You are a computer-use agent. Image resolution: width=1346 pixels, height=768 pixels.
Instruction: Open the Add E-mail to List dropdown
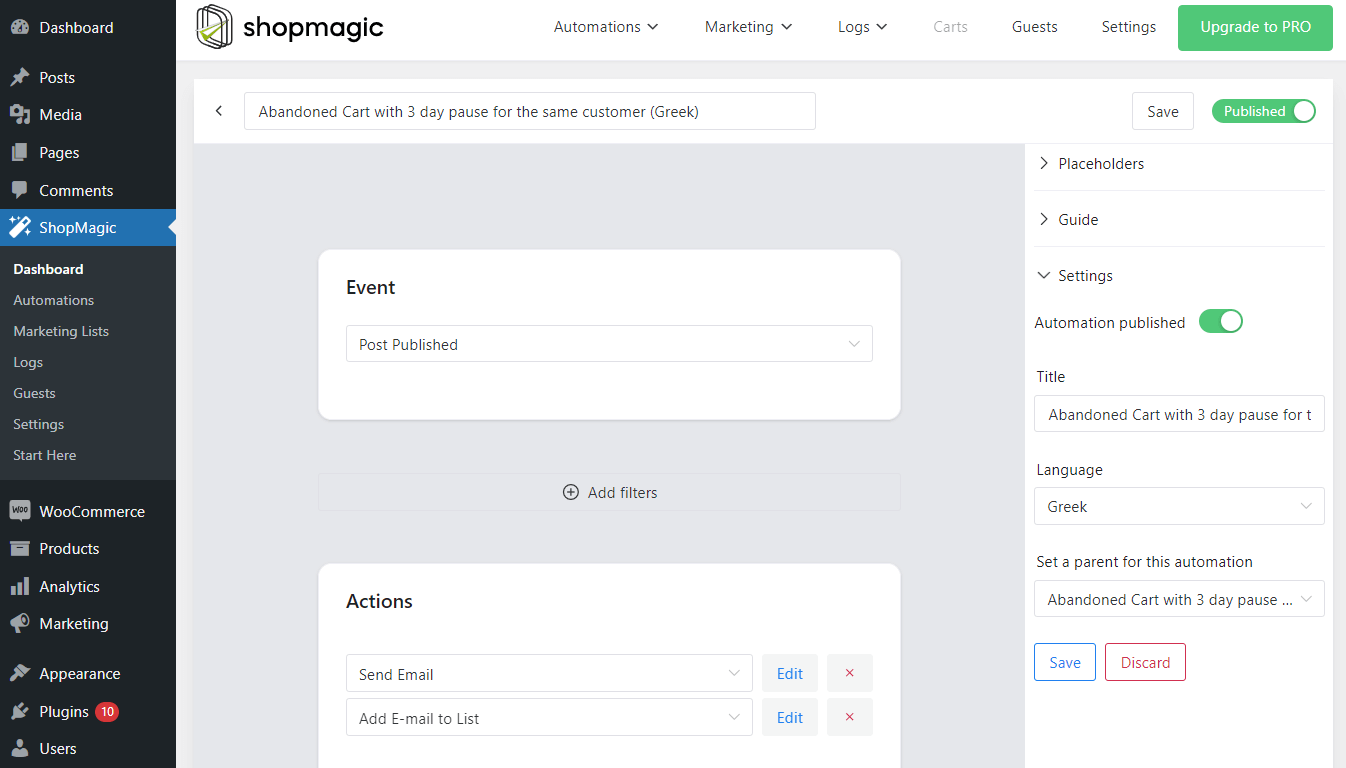click(549, 717)
